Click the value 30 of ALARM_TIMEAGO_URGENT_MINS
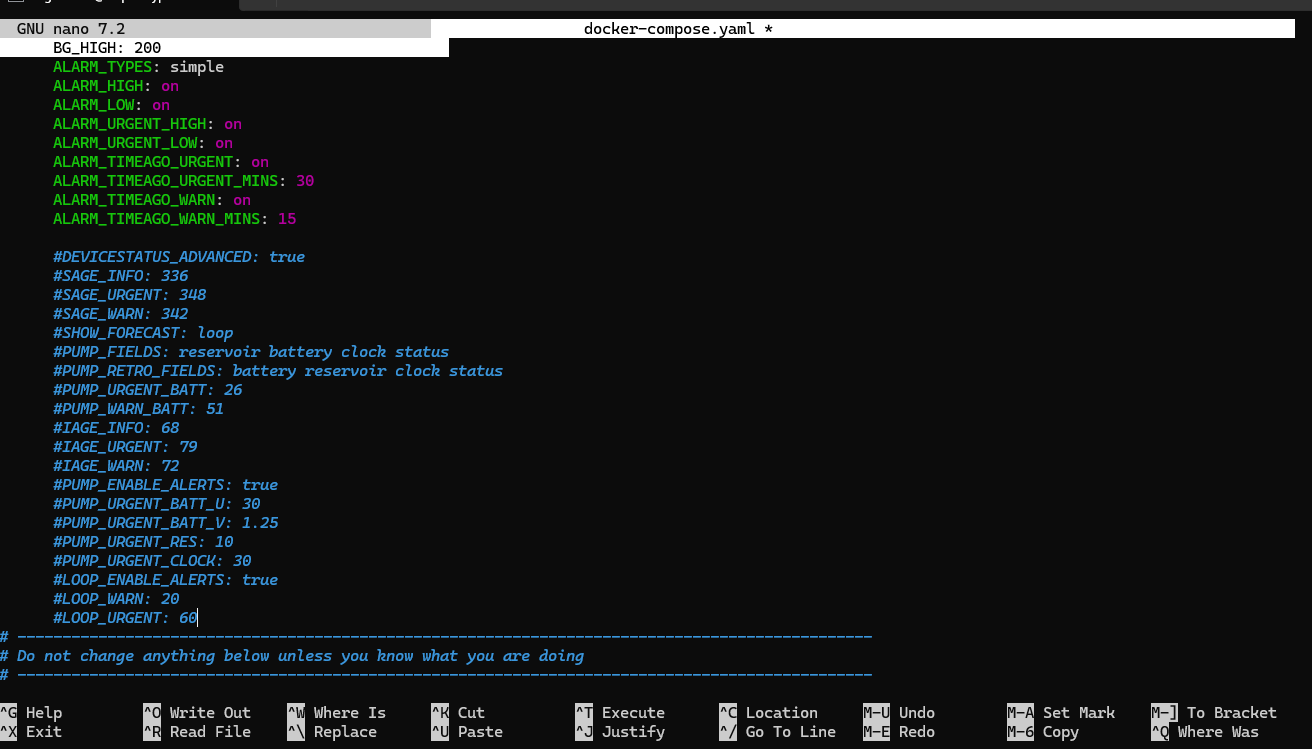 [x=305, y=181]
